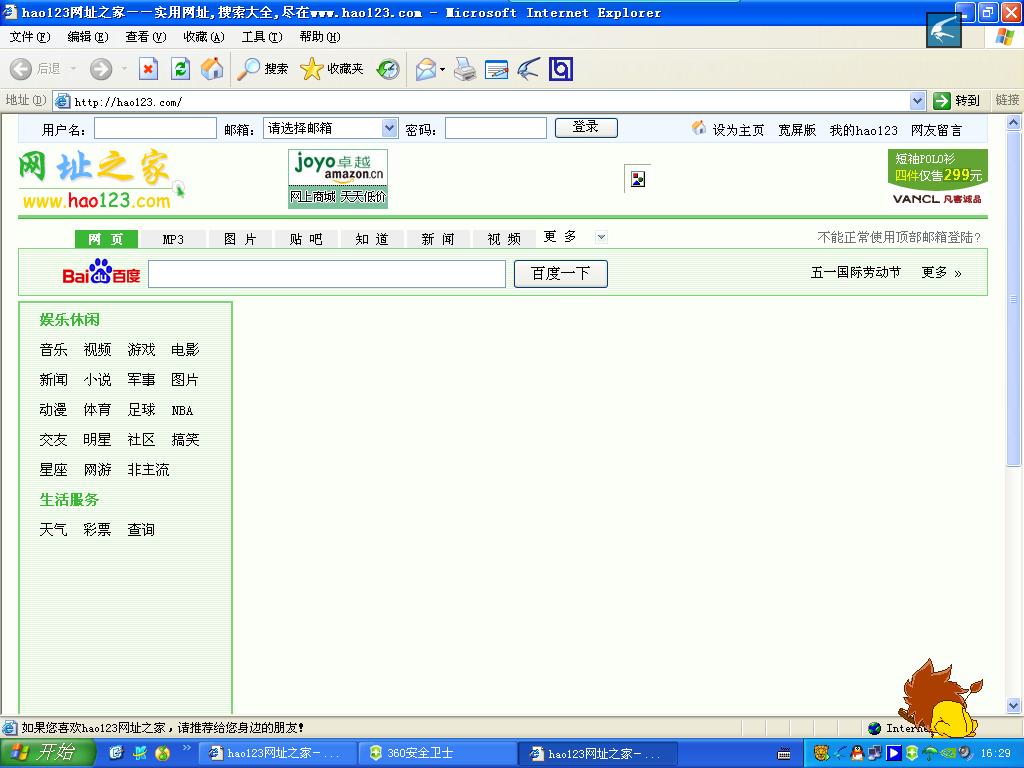Click the 密码 password field
This screenshot has width=1024, height=768.
tap(496, 128)
